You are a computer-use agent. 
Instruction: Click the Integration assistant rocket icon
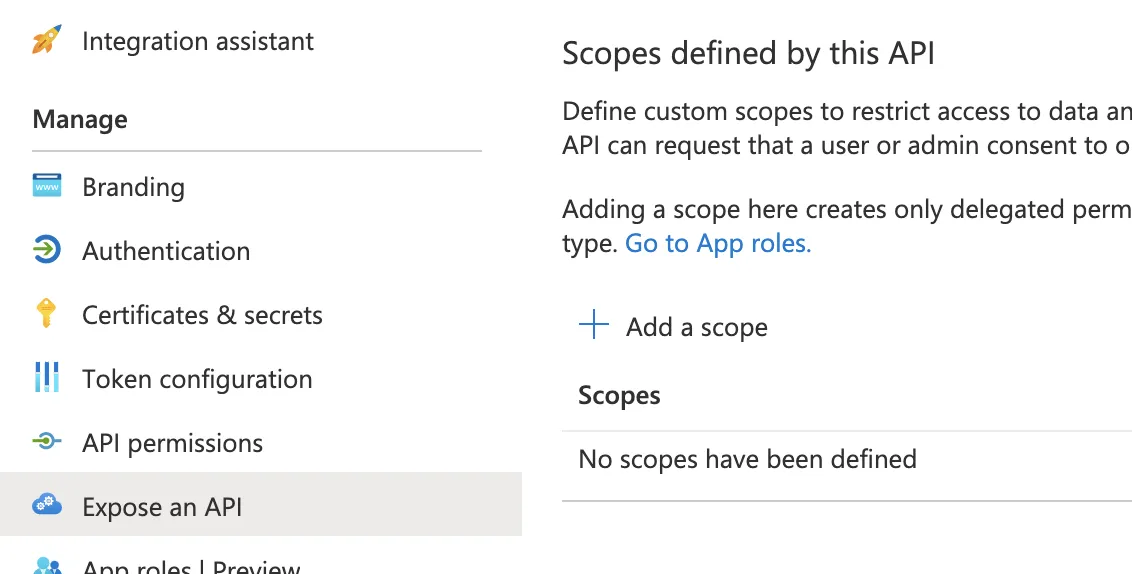point(47,41)
